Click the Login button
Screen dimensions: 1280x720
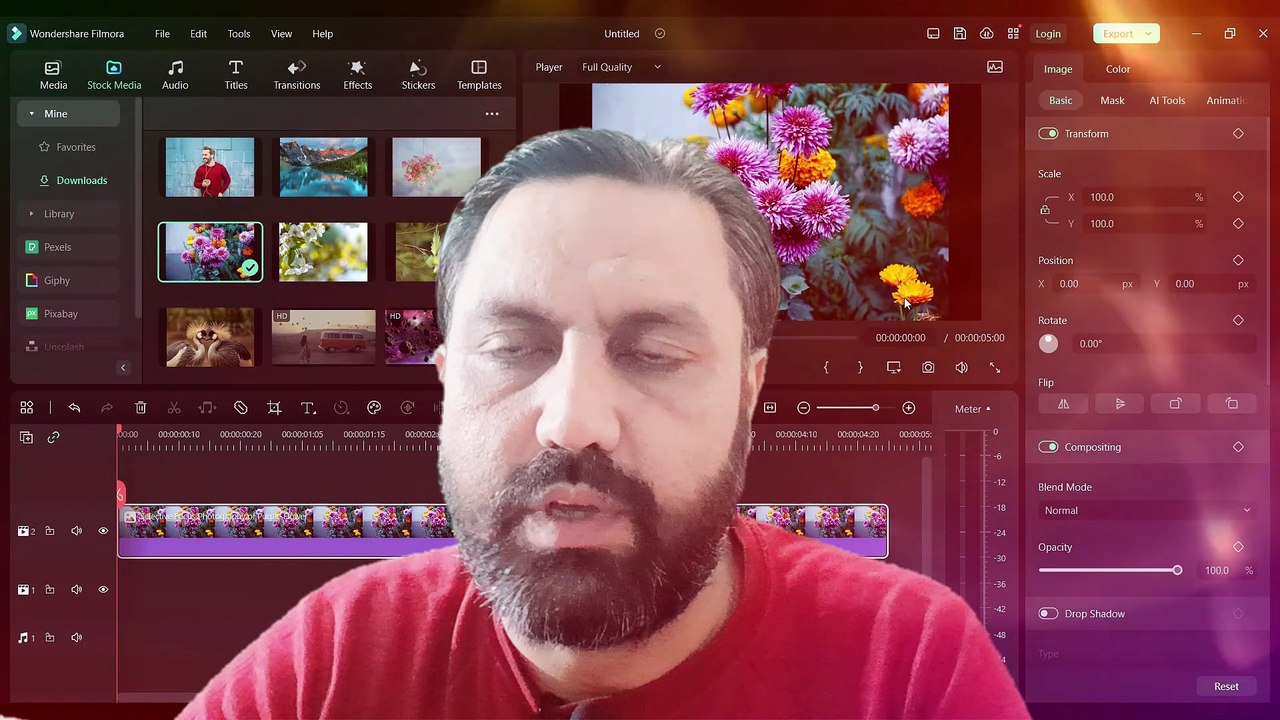click(1048, 34)
